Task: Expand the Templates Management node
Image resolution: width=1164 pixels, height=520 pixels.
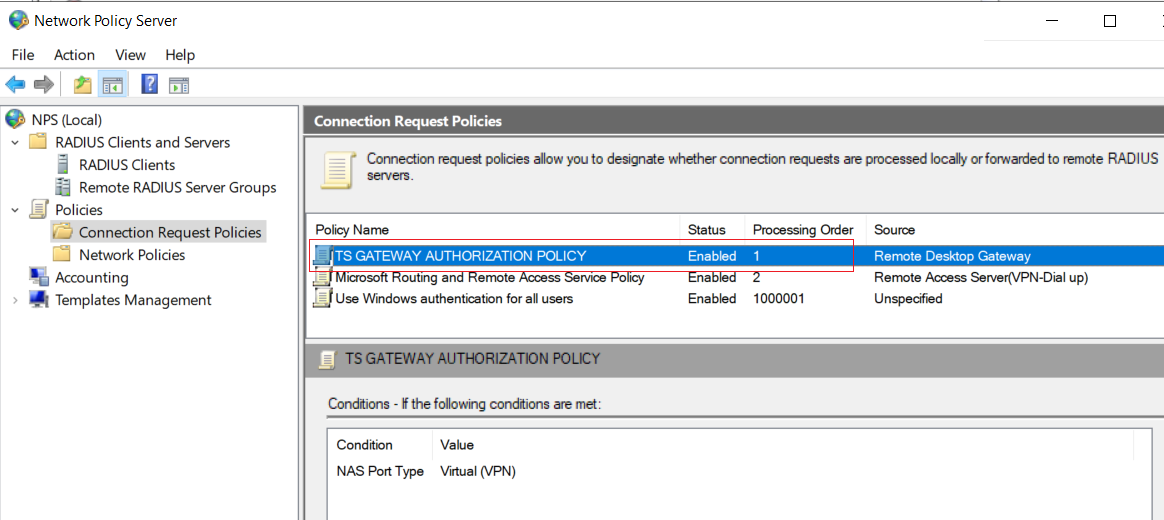Action: [15, 300]
